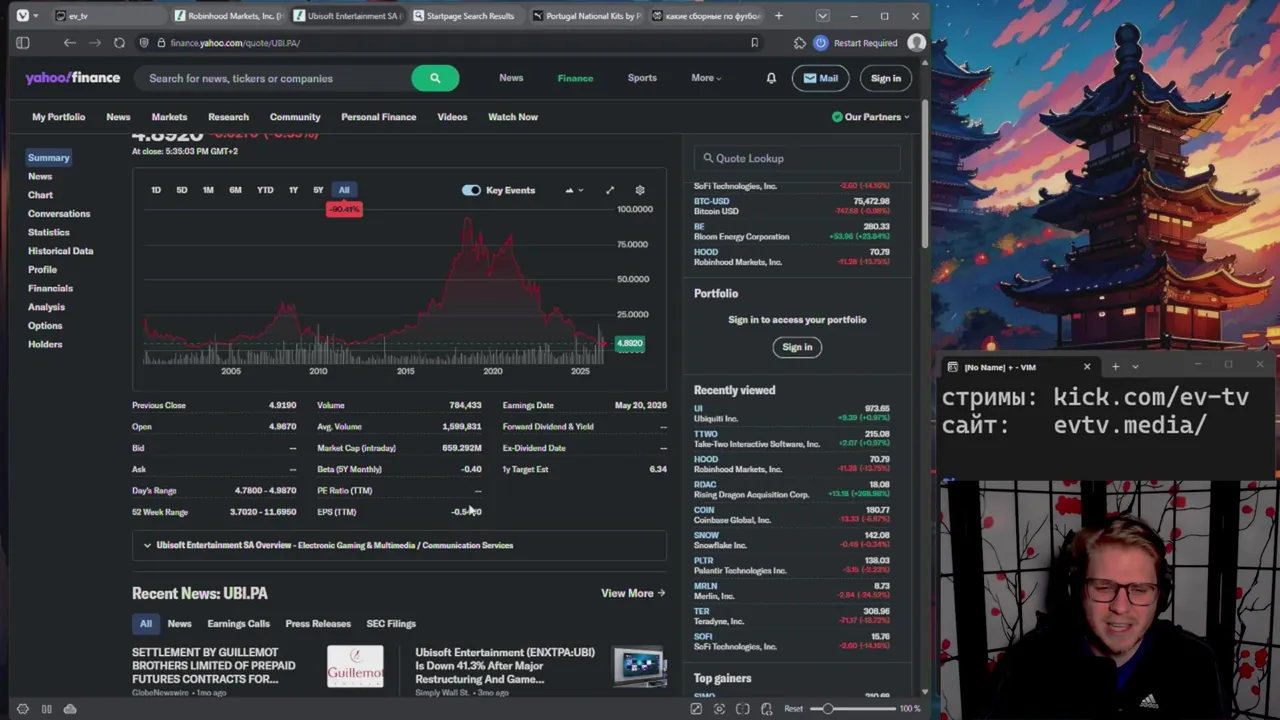Toggle the browser sidebar panel icon
The height and width of the screenshot is (720, 1280).
click(x=23, y=43)
